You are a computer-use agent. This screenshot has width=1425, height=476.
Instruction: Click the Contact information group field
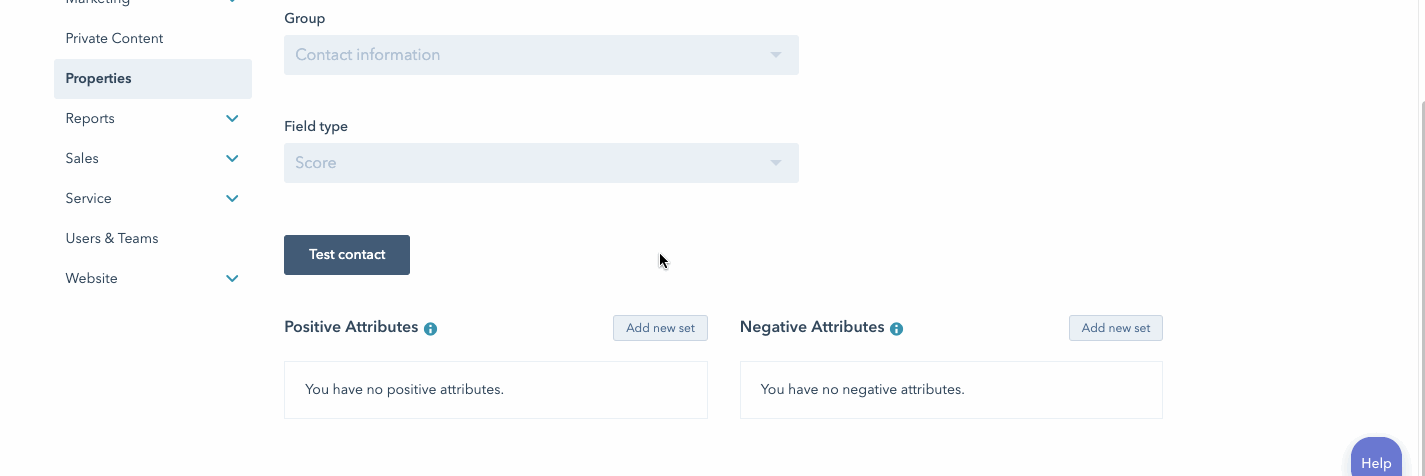520,55
